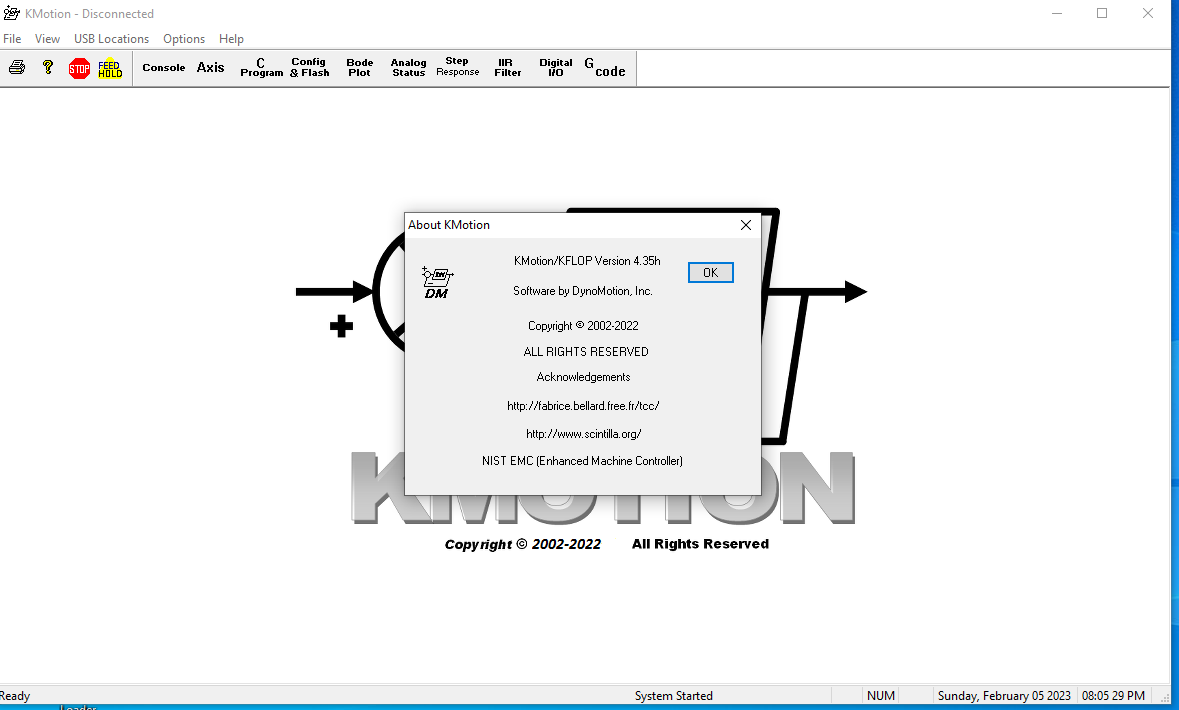
Task: Show the Analog Status screen
Action: coord(408,68)
